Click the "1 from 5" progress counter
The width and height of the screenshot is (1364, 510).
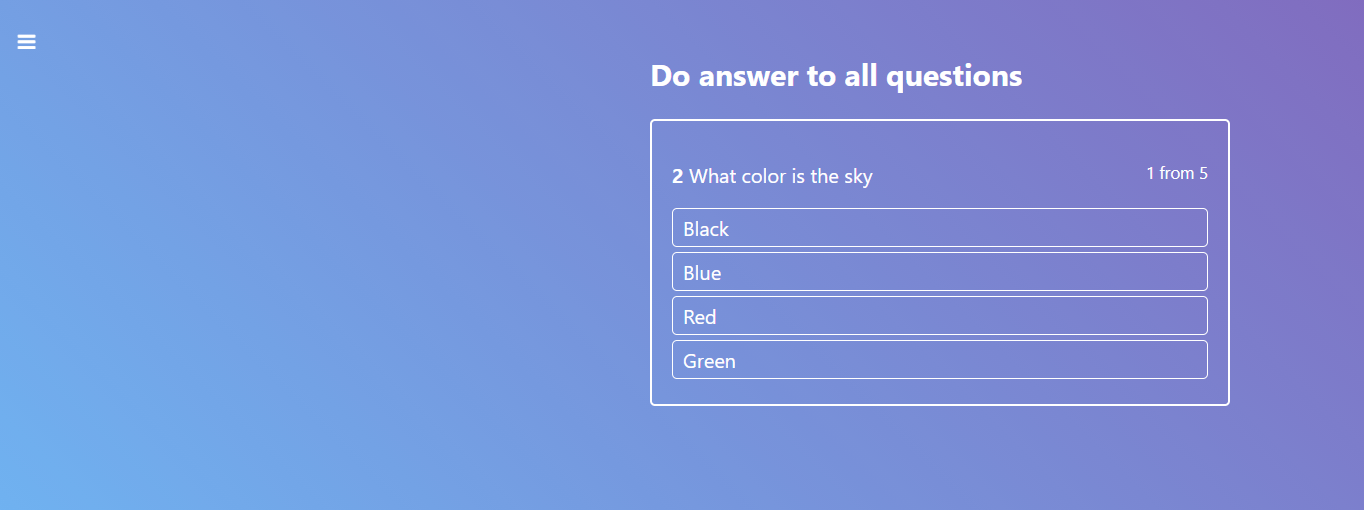pyautogui.click(x=1176, y=173)
